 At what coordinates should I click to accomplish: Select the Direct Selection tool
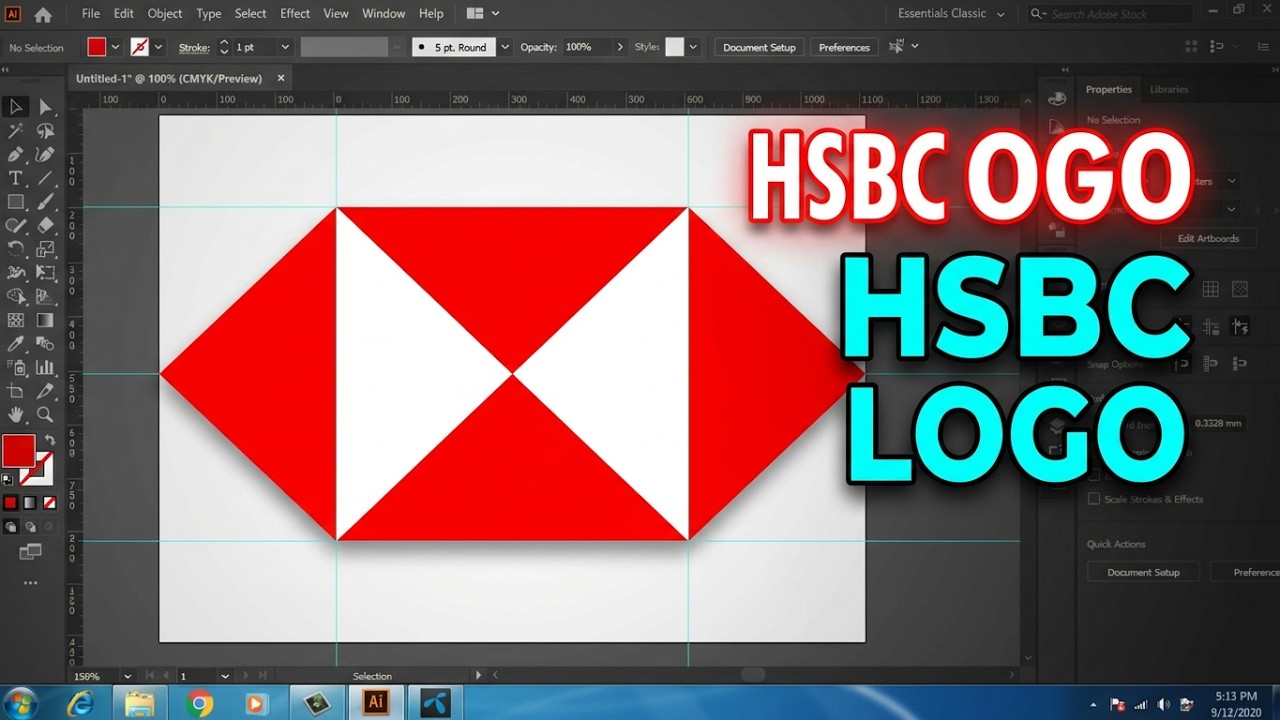pos(45,107)
